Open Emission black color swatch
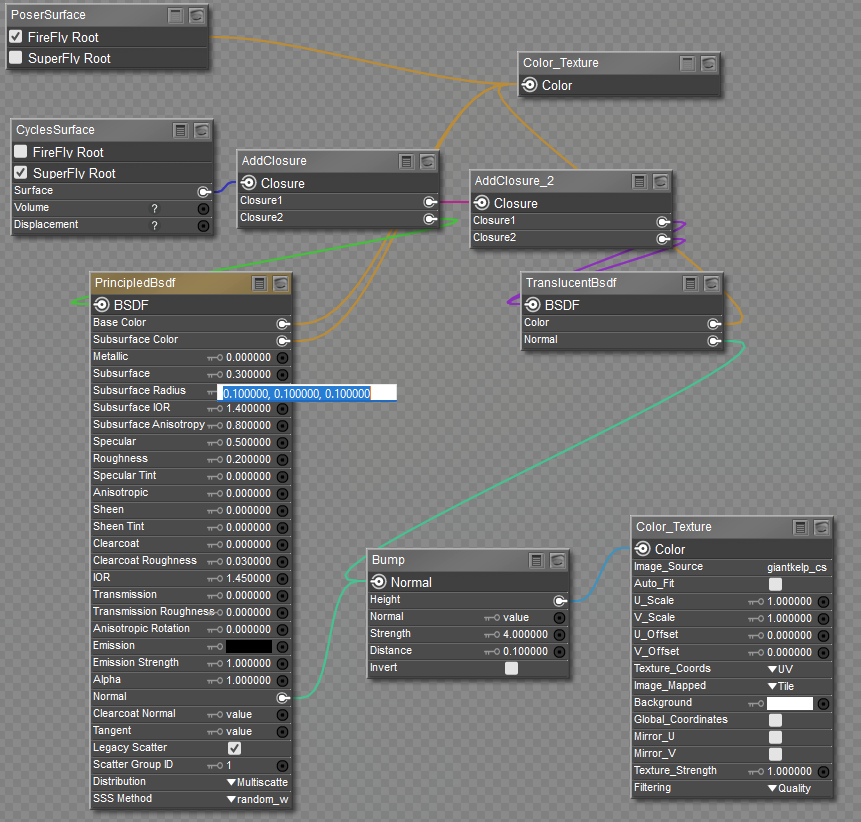 pyautogui.click(x=249, y=646)
